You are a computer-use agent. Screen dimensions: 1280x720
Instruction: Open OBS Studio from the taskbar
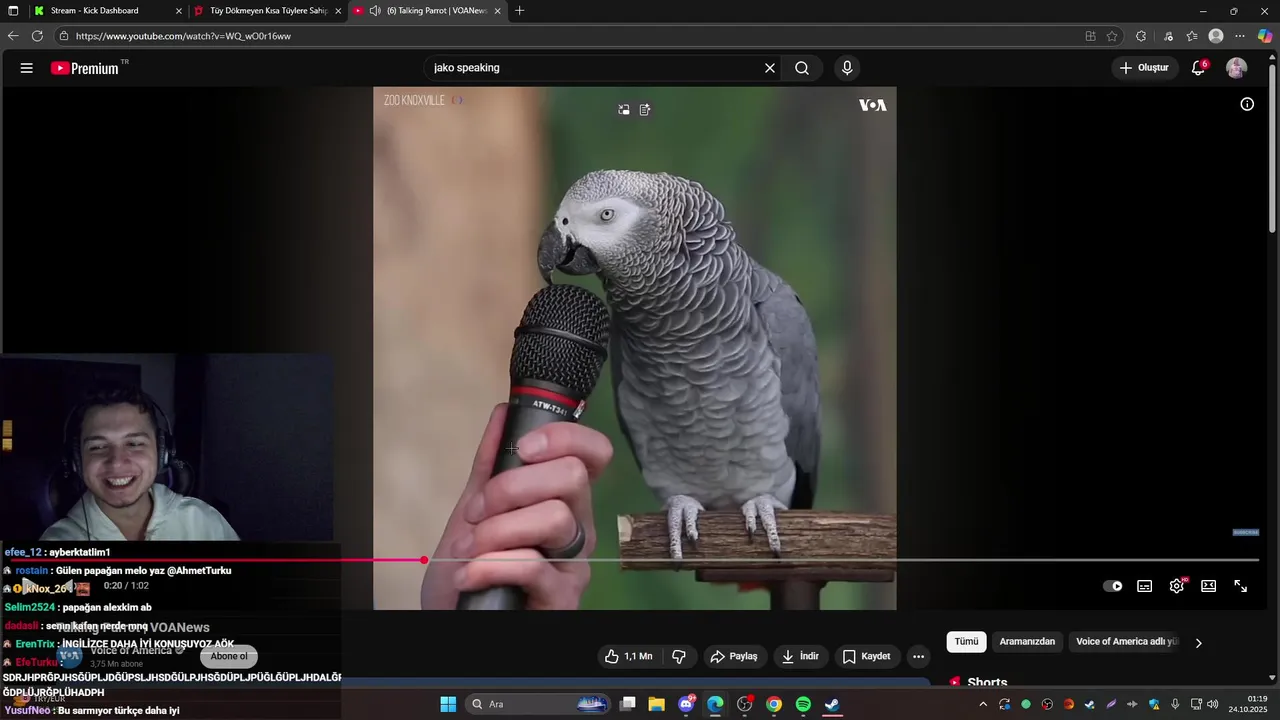[x=745, y=704]
